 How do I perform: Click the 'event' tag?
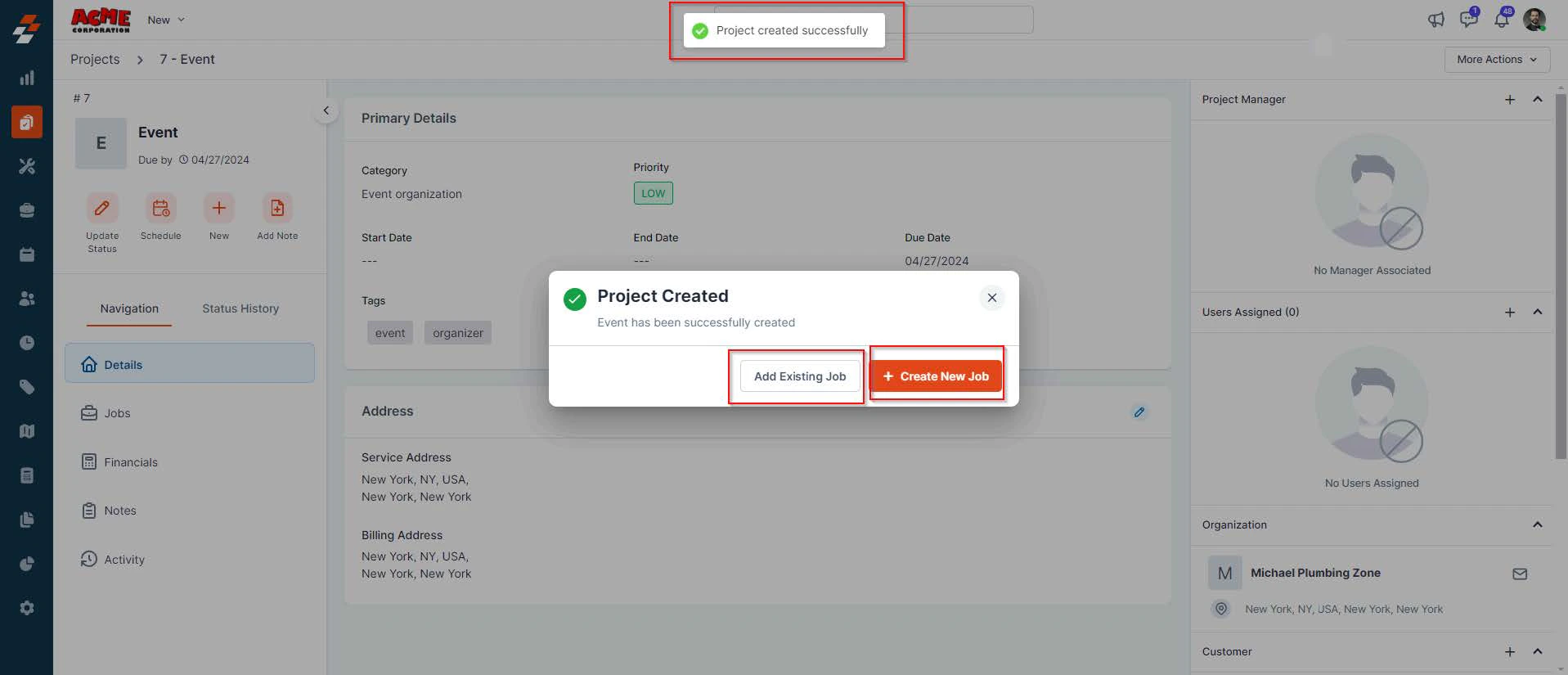(x=390, y=333)
